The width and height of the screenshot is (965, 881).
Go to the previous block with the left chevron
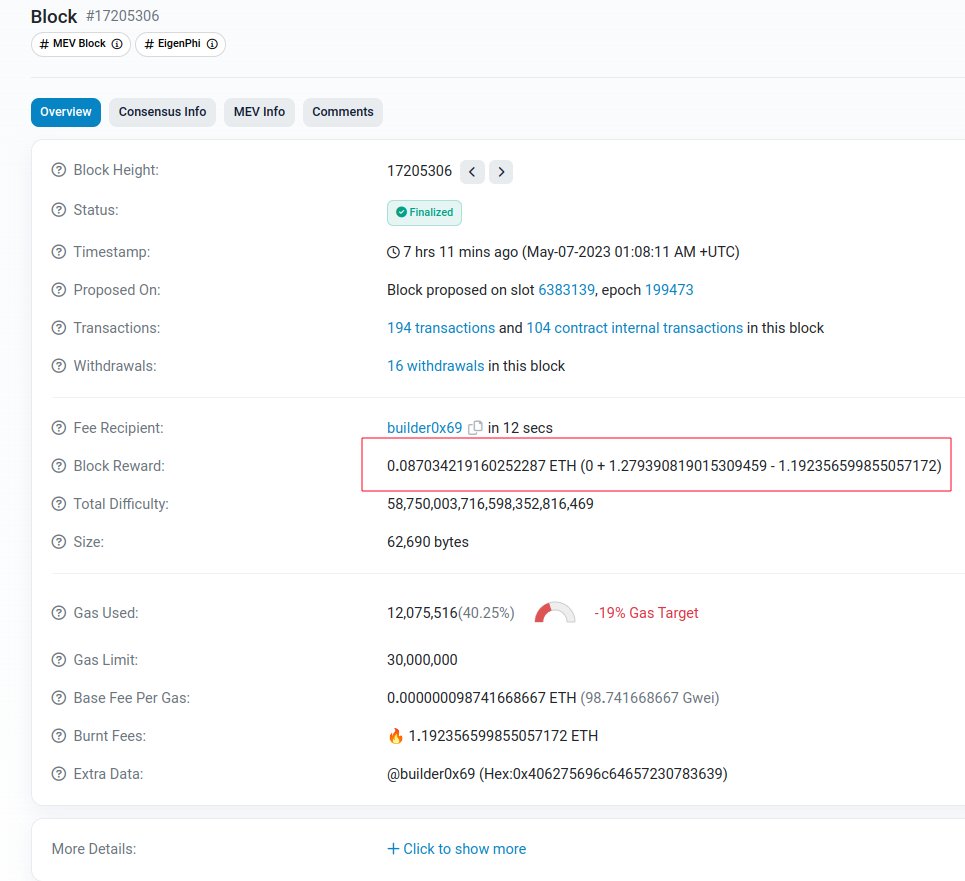click(472, 172)
